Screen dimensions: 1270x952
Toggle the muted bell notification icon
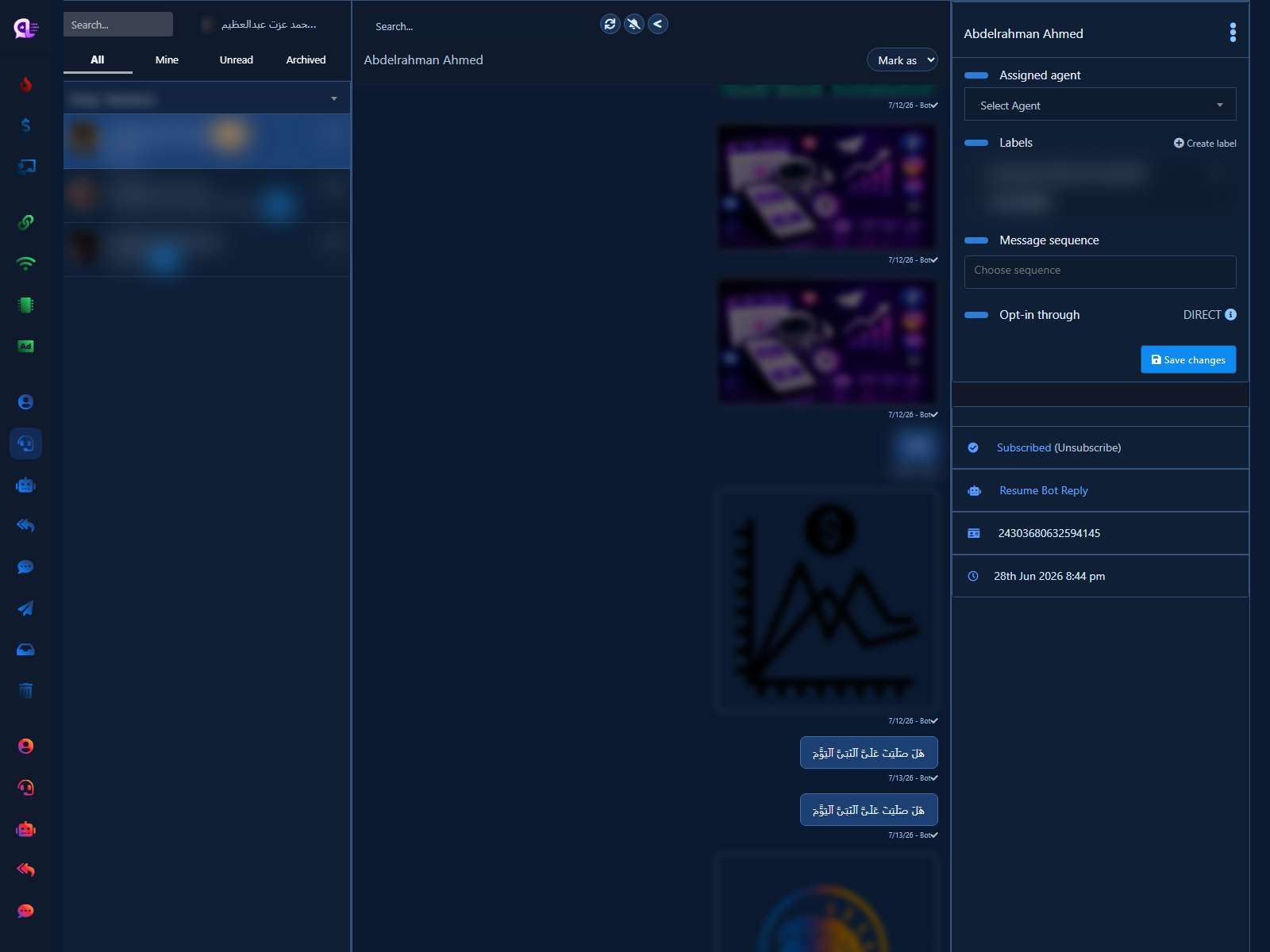[633, 24]
